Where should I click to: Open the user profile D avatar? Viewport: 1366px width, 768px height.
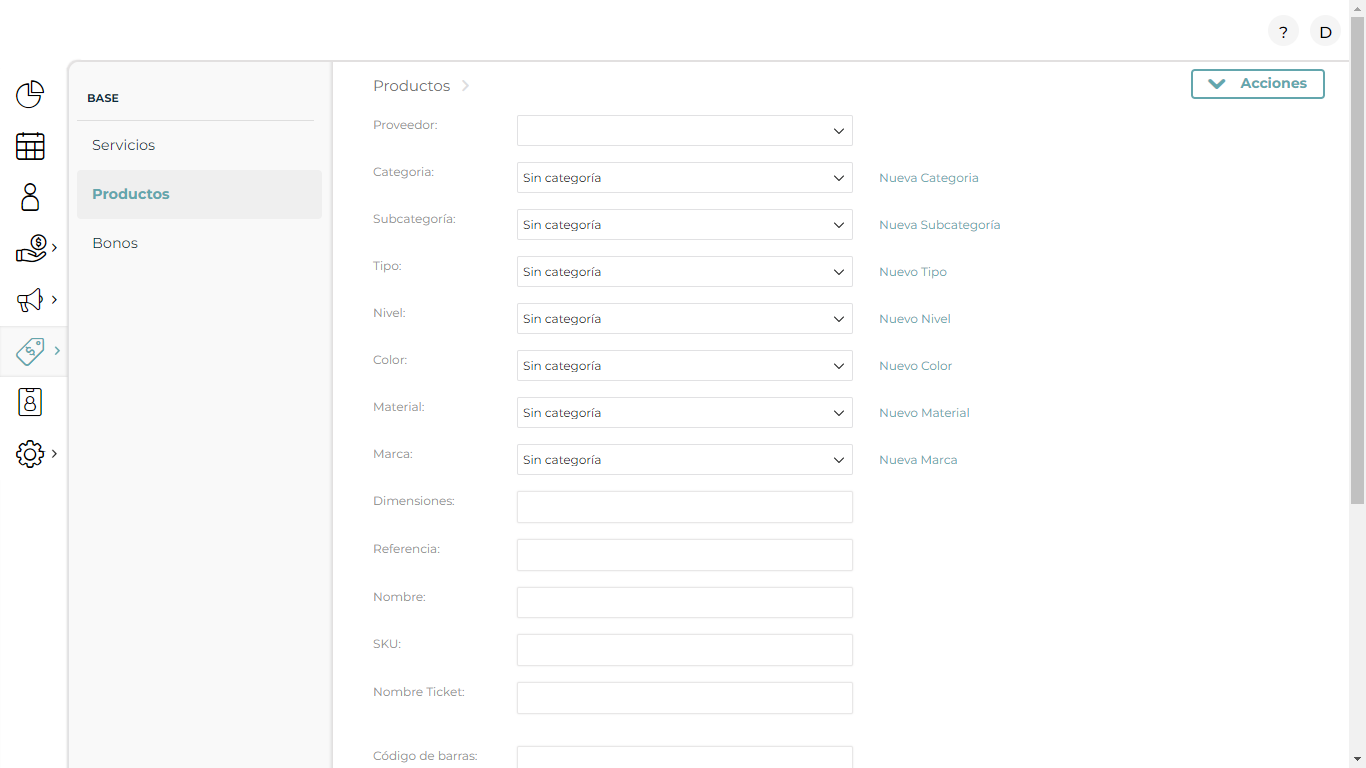(x=1325, y=32)
